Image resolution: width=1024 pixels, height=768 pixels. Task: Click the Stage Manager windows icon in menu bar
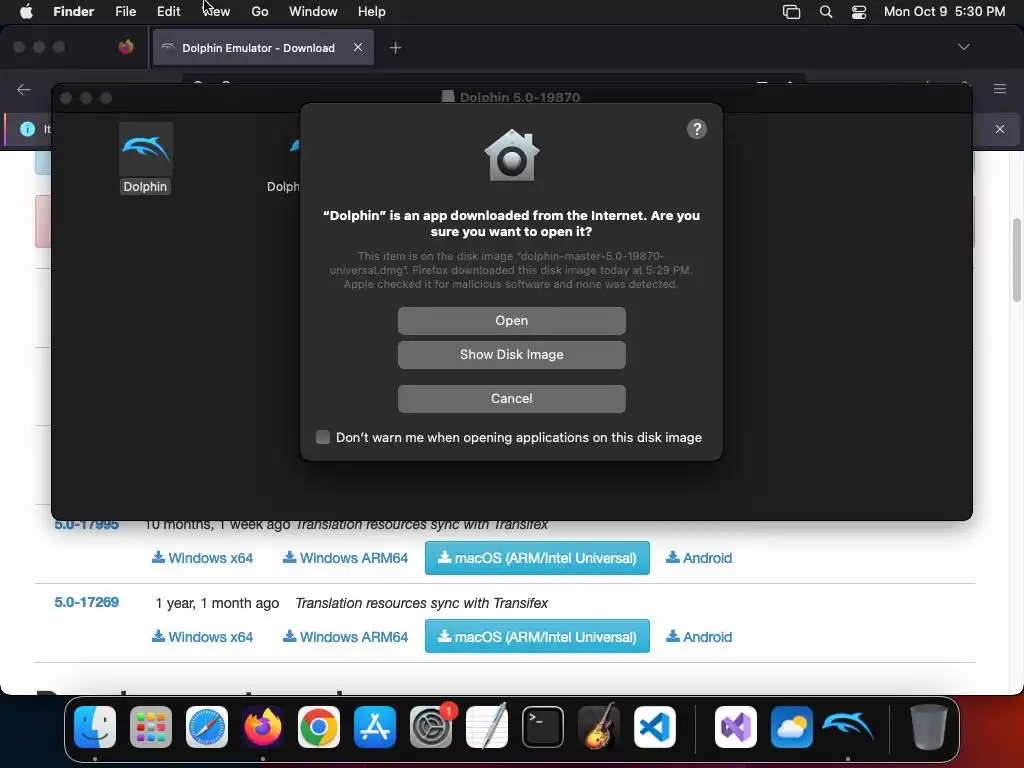coord(792,11)
